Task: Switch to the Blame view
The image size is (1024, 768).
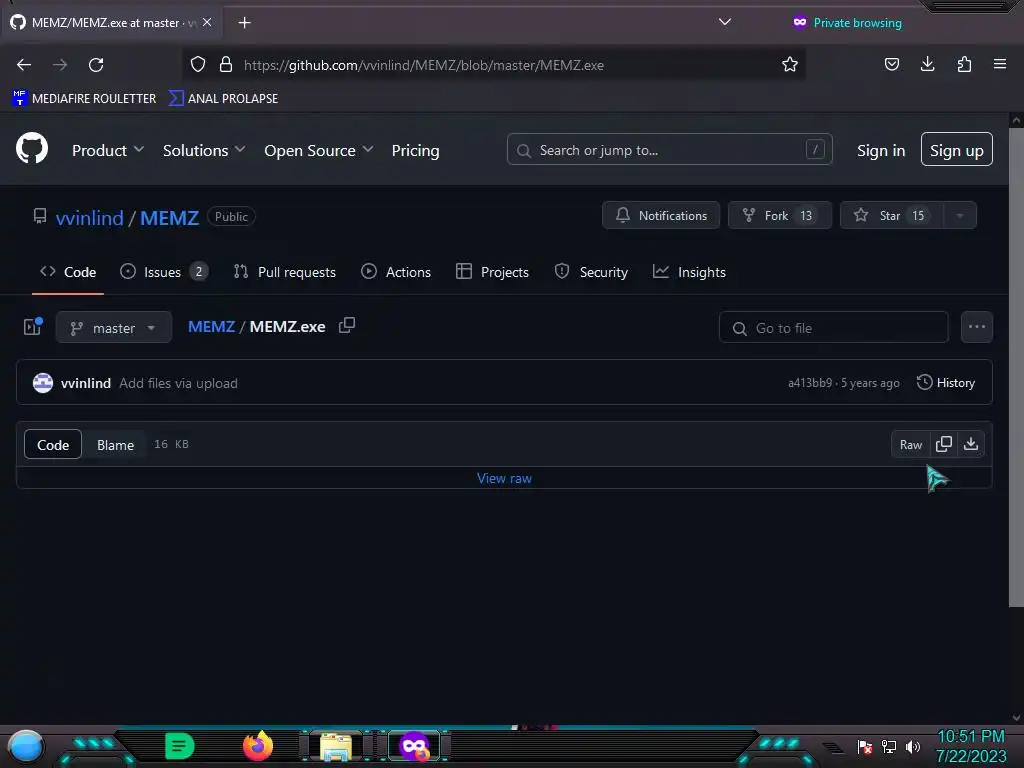Action: 116,445
